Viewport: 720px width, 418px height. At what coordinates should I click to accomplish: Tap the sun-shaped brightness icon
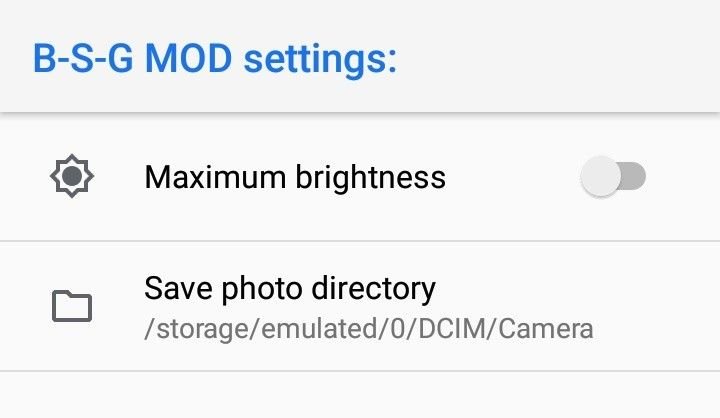click(72, 176)
